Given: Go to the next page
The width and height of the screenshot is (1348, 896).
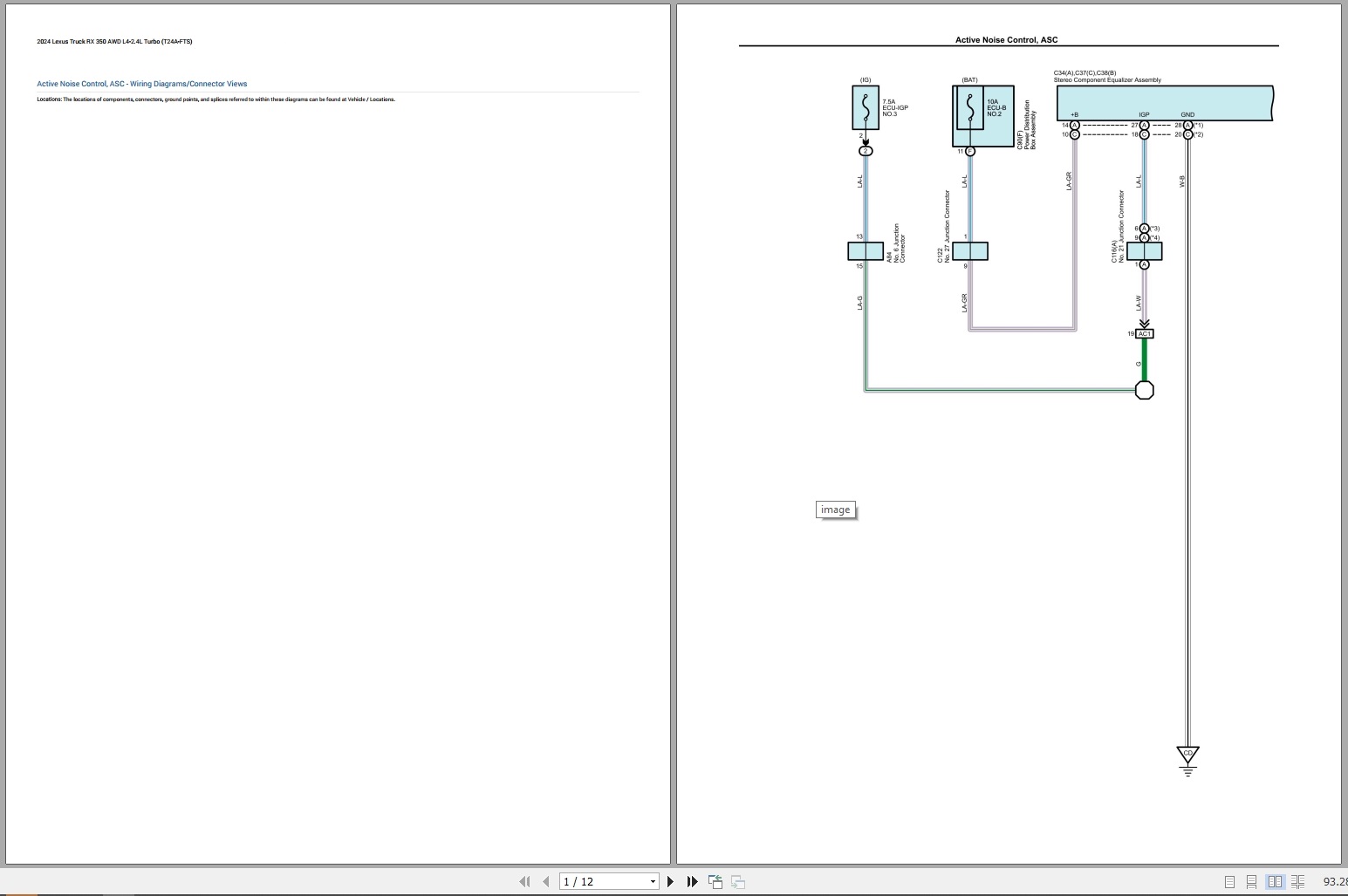Looking at the screenshot, I should pyautogui.click(x=670, y=881).
